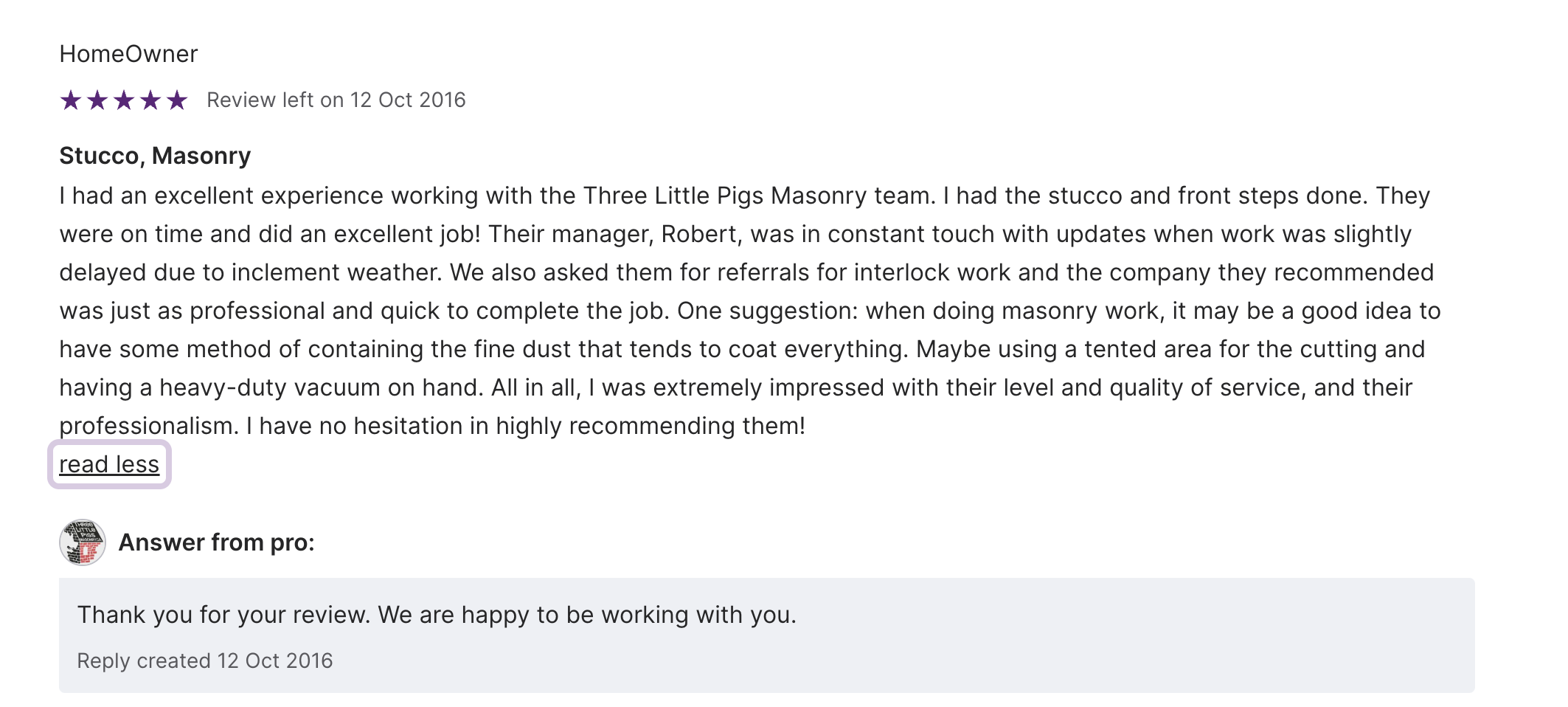Click the manager name 'Robert' in the review
The height and width of the screenshot is (707, 1568).
(698, 234)
